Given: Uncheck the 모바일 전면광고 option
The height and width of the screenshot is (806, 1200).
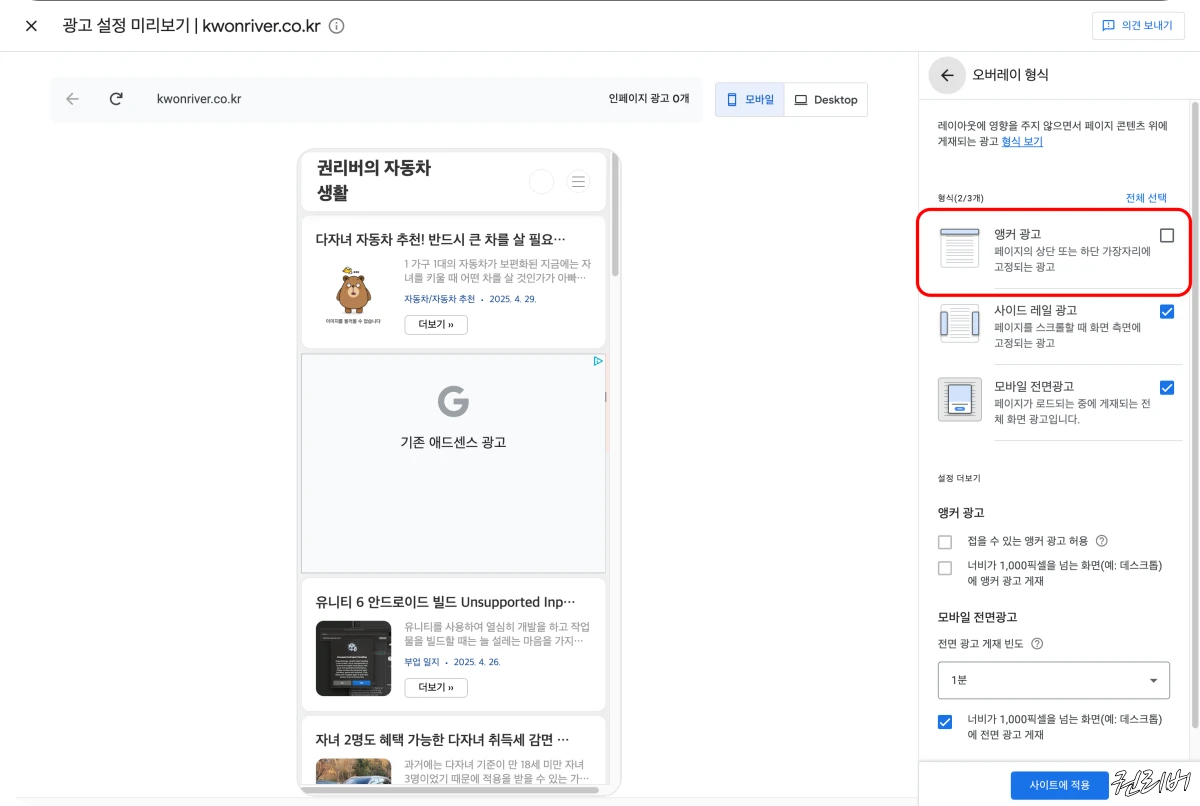Looking at the screenshot, I should click(1166, 387).
